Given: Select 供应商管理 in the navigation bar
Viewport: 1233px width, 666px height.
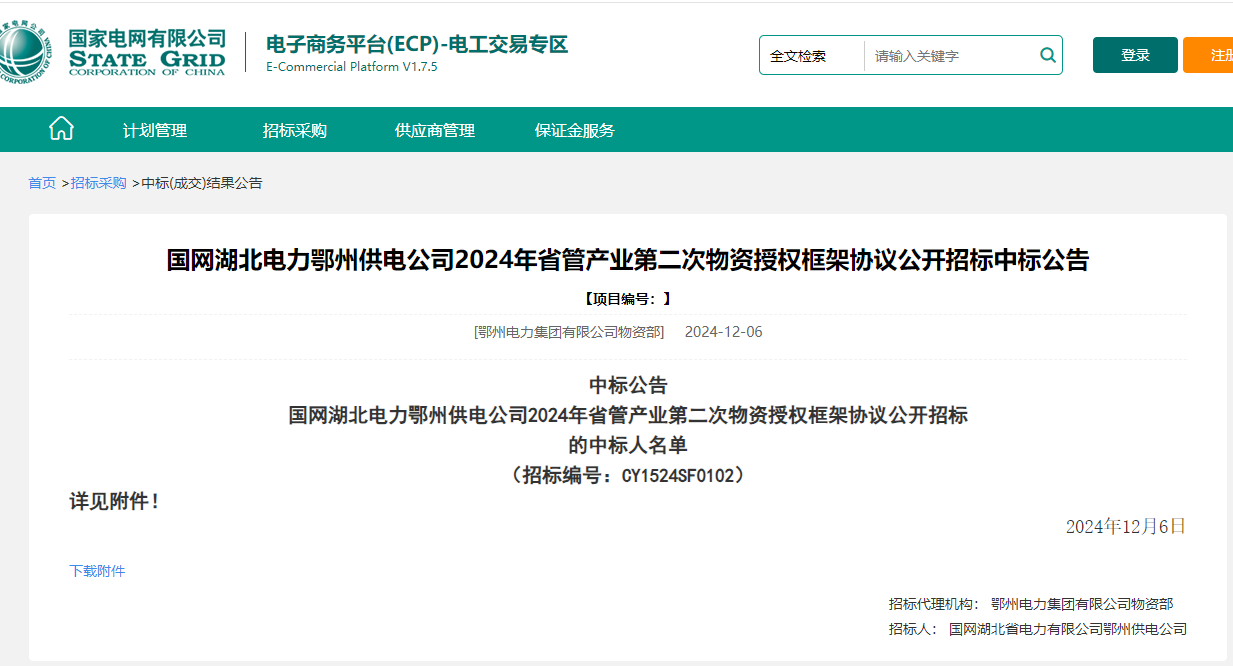Looking at the screenshot, I should pyautogui.click(x=435, y=130).
